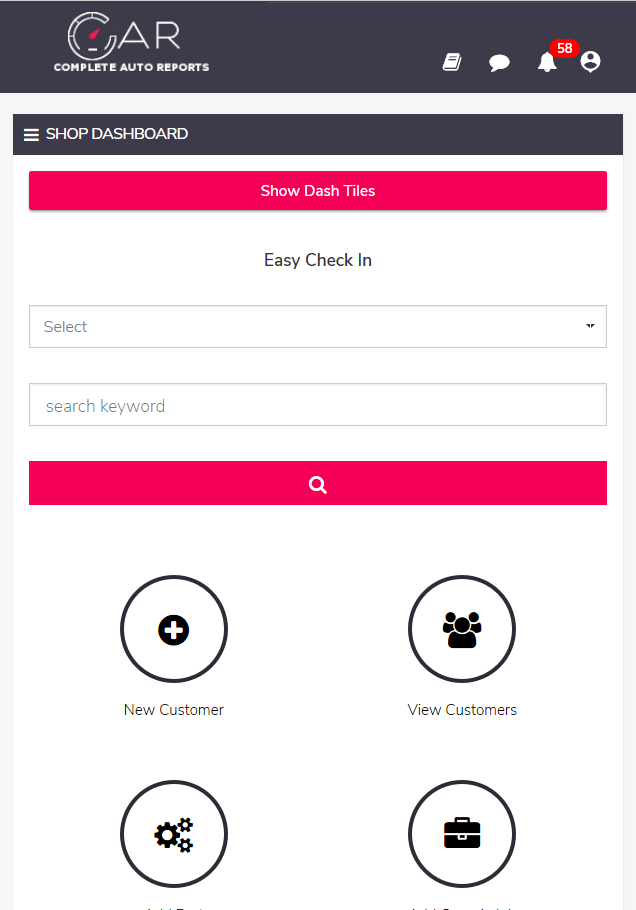
Task: Open the user profile icon
Action: 590,62
